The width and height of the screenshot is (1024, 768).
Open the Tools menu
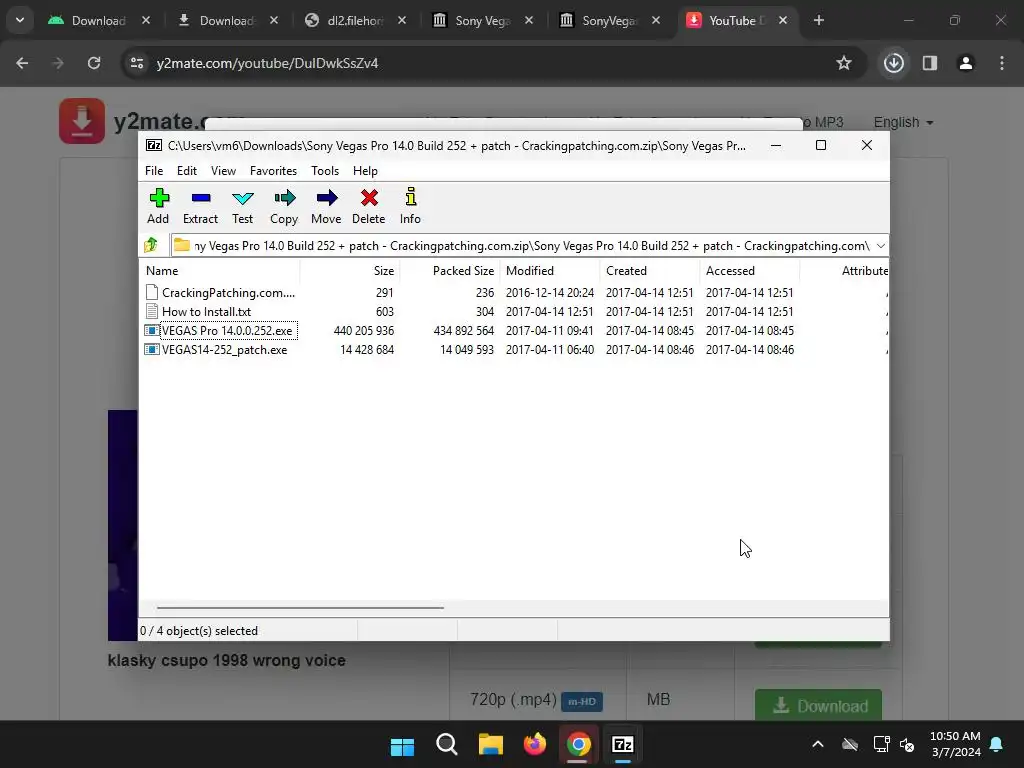tap(325, 170)
